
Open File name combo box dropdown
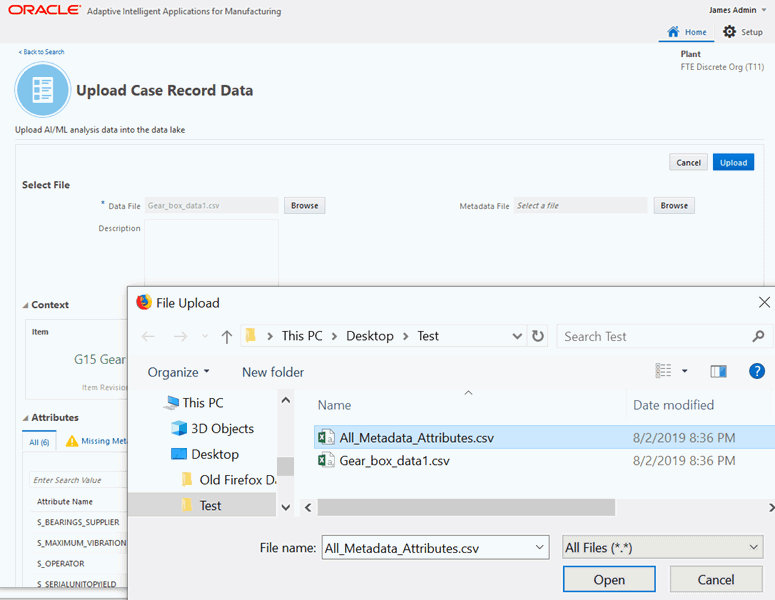(539, 547)
